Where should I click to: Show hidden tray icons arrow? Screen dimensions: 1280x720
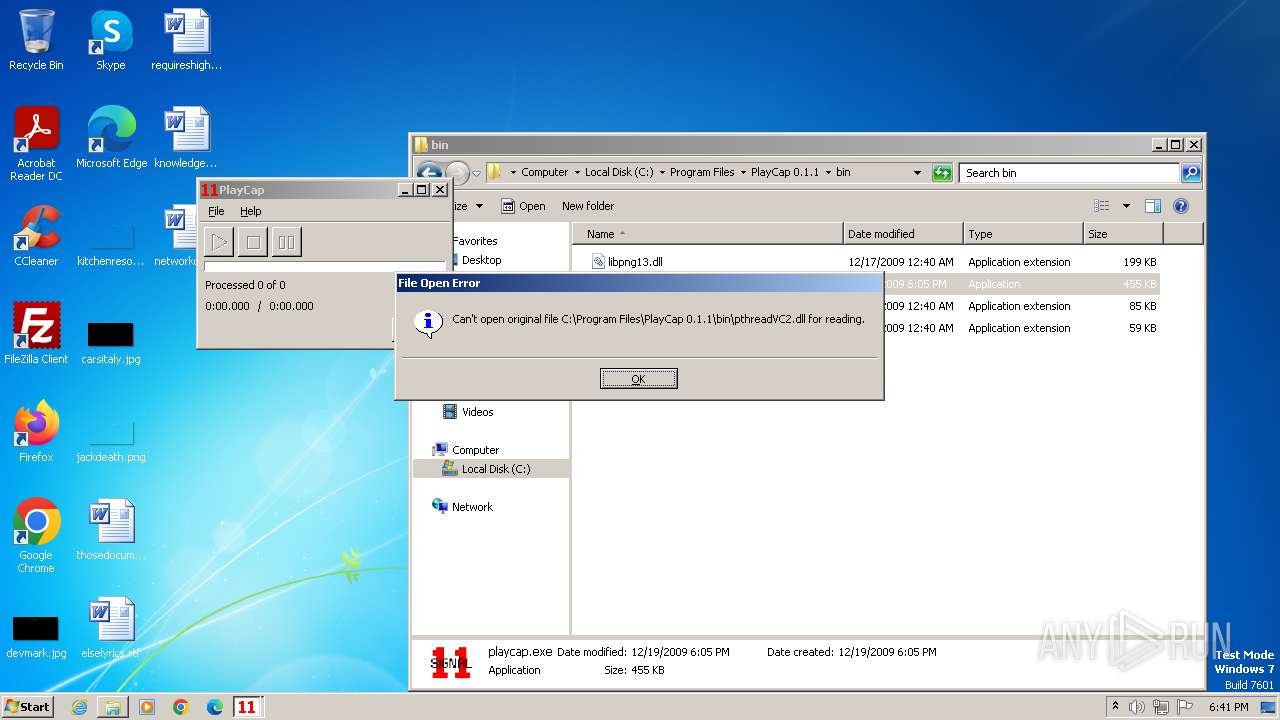1116,707
